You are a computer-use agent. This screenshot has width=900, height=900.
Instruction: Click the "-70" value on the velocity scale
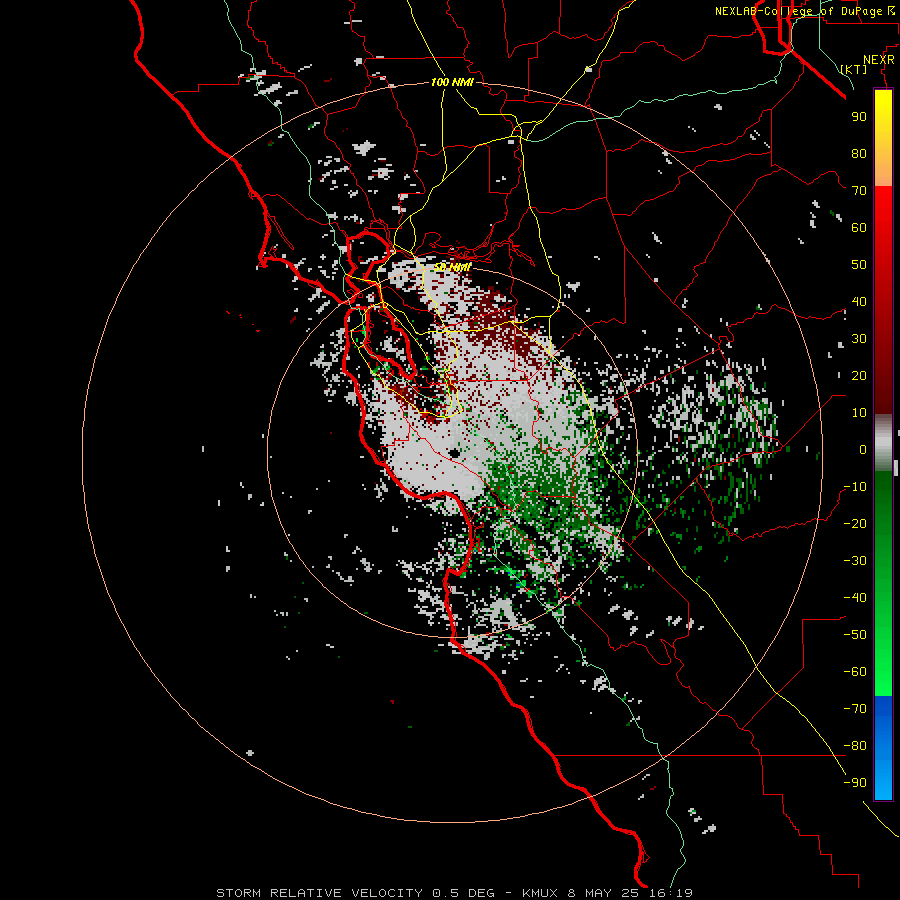pos(855,708)
